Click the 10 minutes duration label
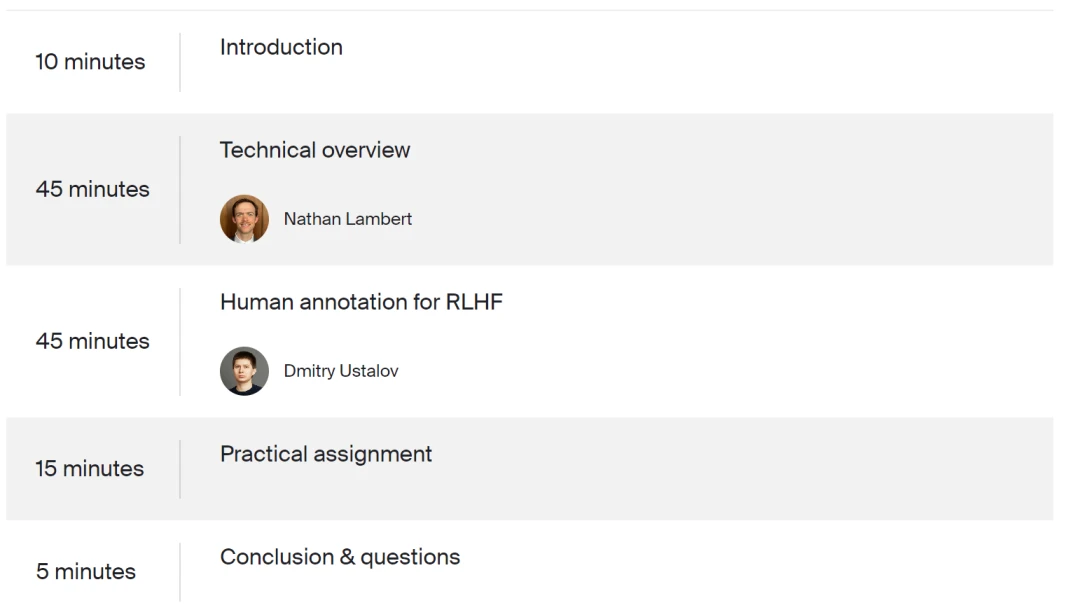This screenshot has width=1080, height=610. tap(90, 62)
